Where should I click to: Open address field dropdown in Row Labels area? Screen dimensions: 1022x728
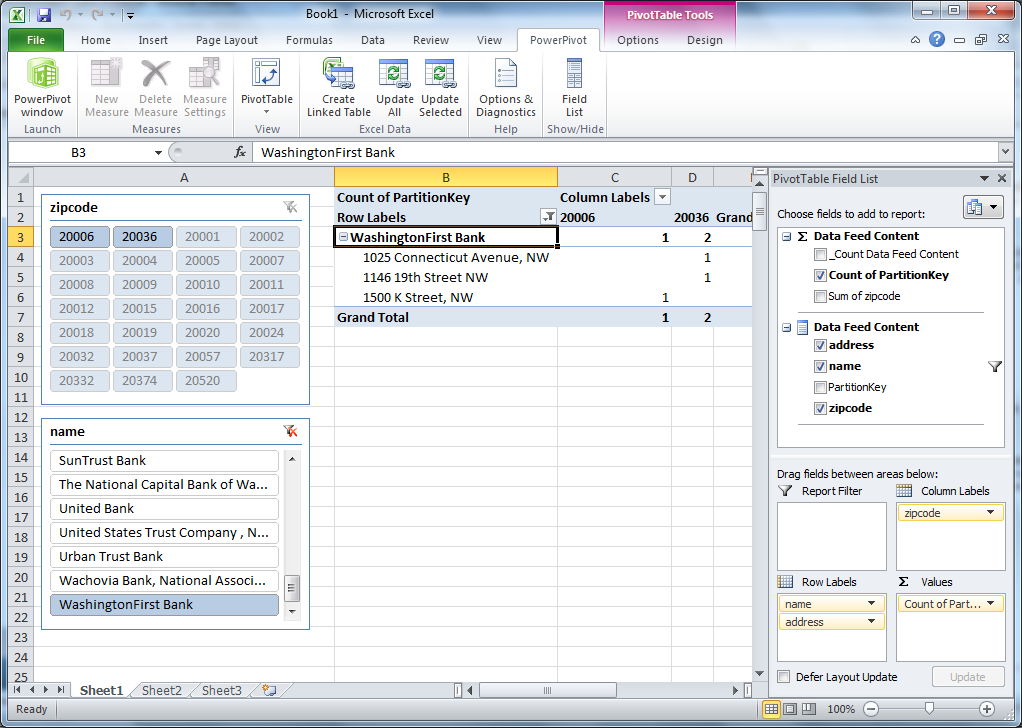tap(871, 622)
